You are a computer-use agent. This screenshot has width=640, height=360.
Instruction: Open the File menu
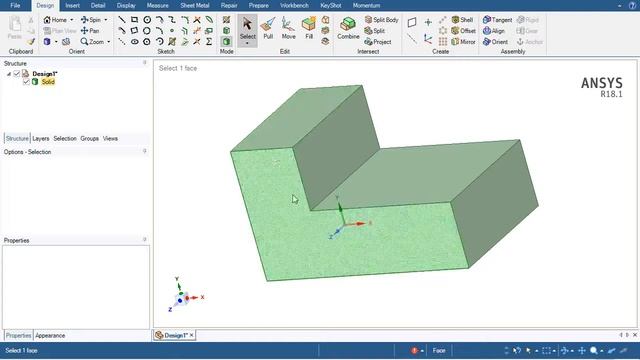click(x=15, y=5)
